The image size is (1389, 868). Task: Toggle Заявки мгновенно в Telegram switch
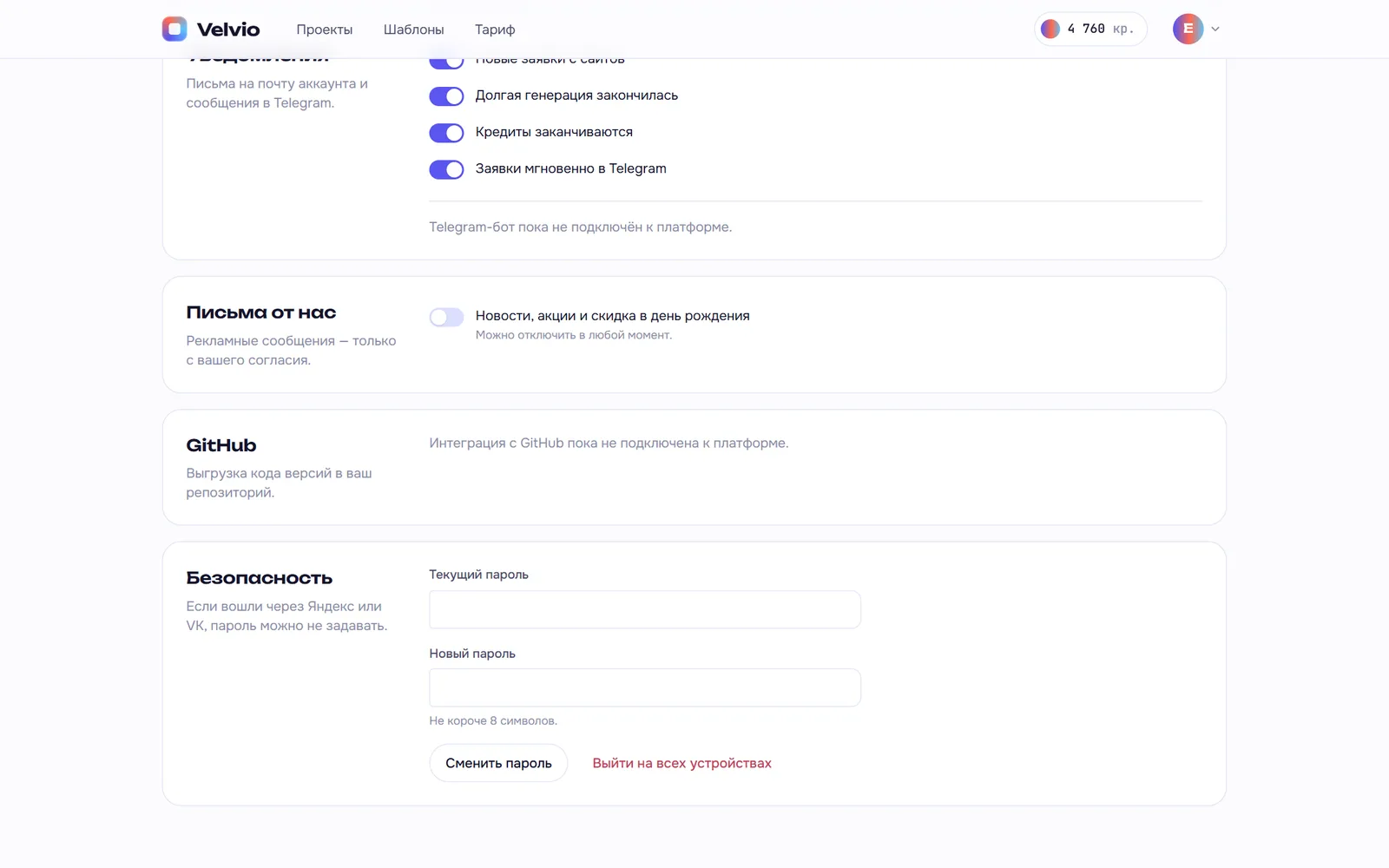click(x=446, y=169)
